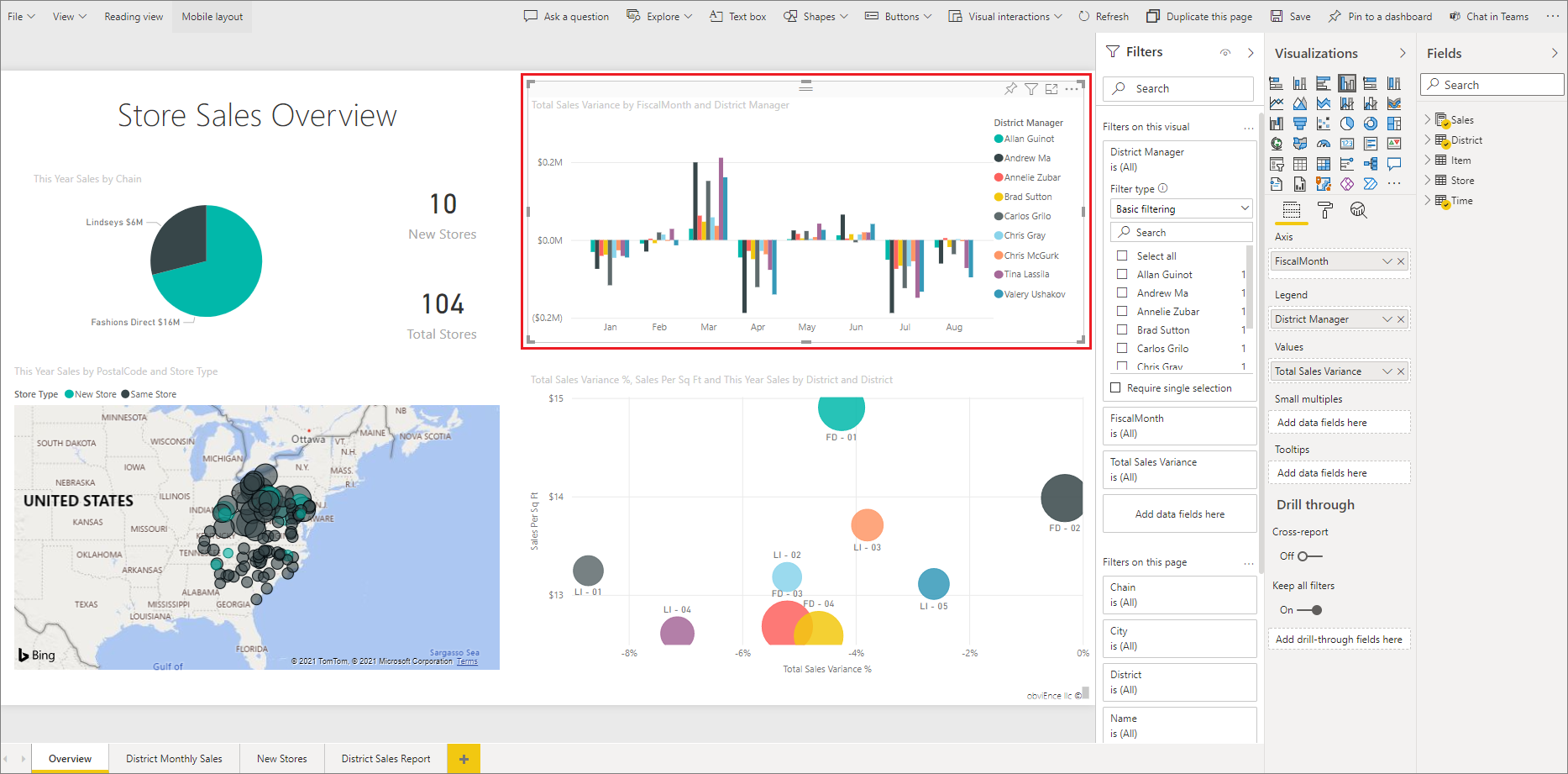Pin the Total Sales Variance visual
This screenshot has height=774, width=1568.
click(x=1010, y=88)
